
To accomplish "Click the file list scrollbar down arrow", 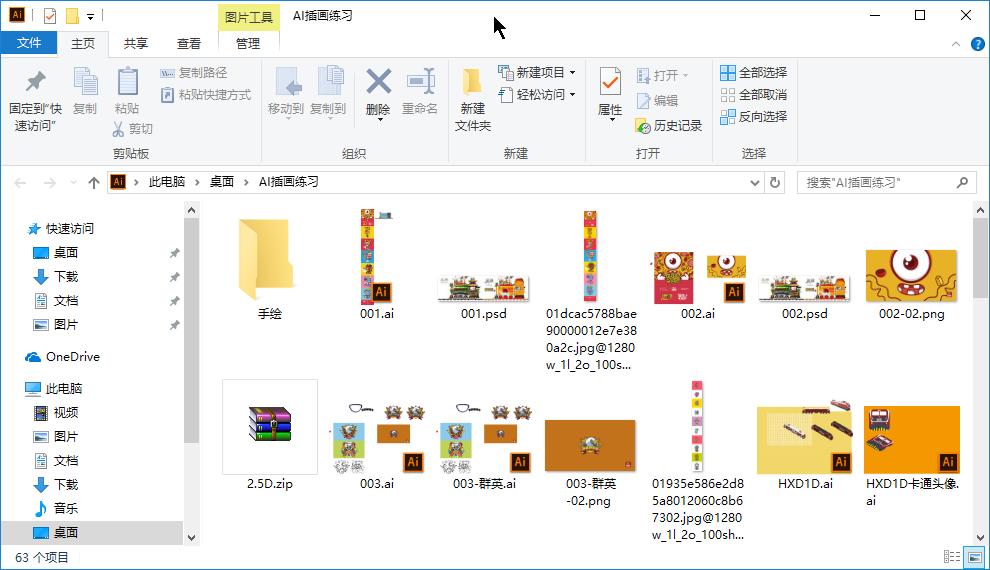I will point(981,538).
